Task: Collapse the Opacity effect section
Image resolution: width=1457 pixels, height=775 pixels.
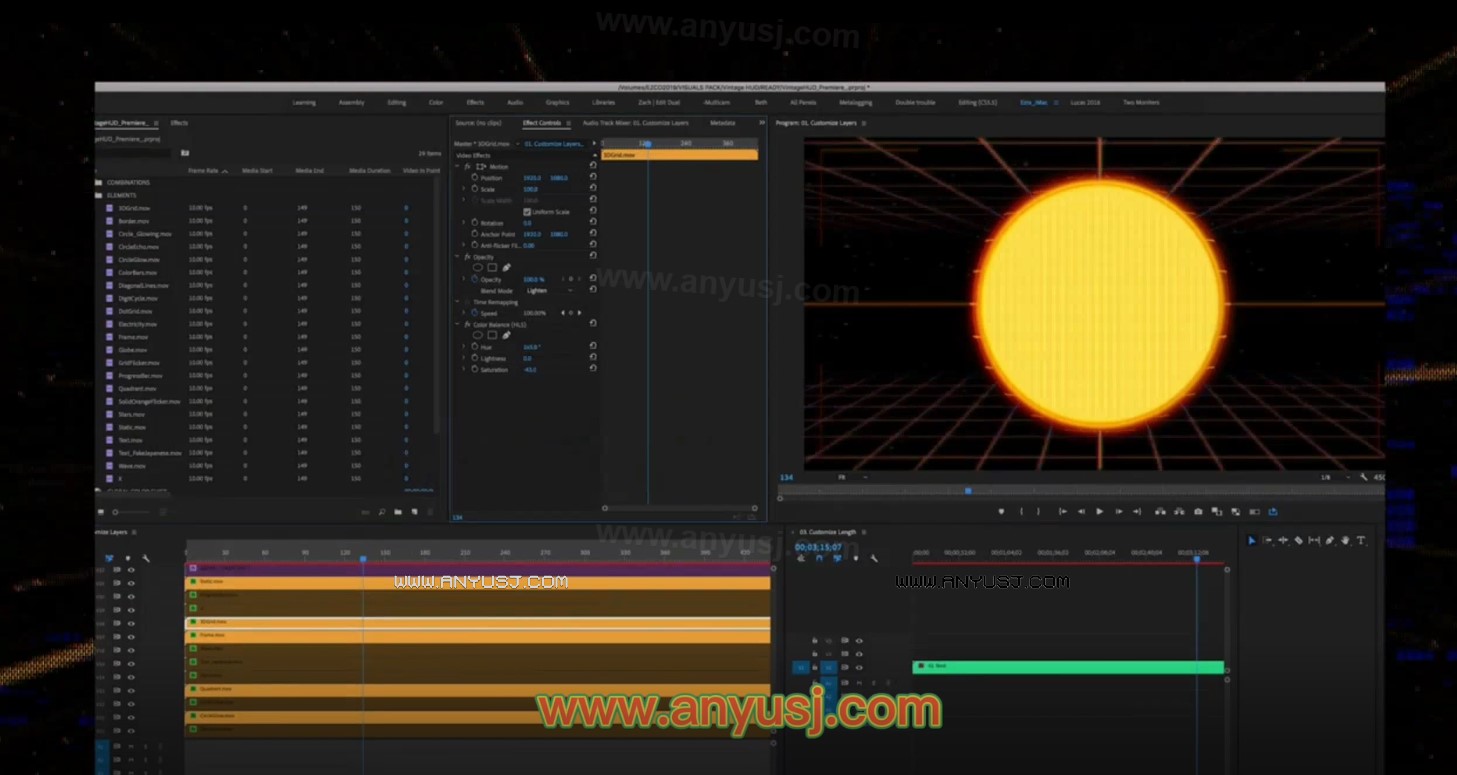Action: pyautogui.click(x=458, y=257)
